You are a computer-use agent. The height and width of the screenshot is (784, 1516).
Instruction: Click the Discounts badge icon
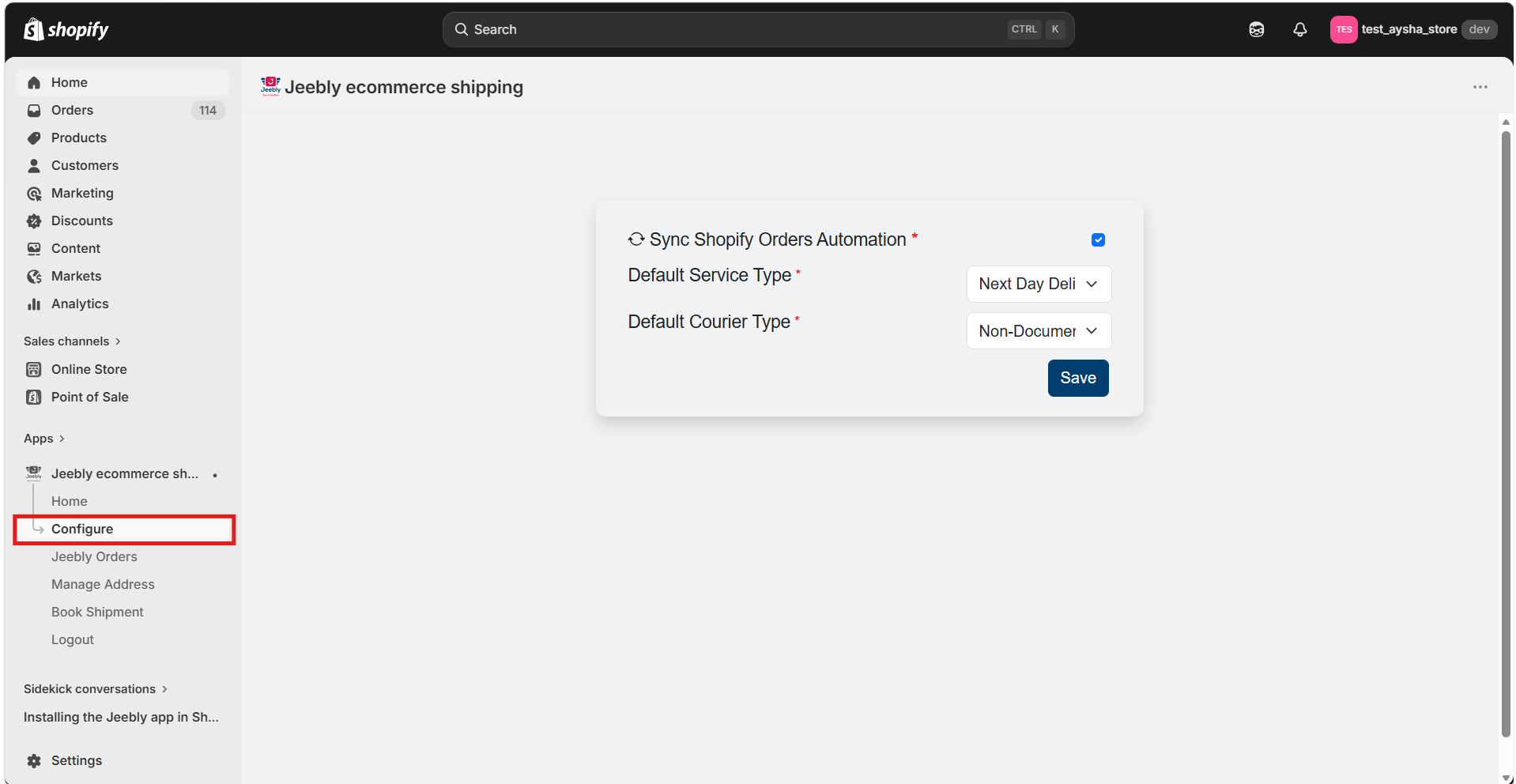tap(34, 220)
